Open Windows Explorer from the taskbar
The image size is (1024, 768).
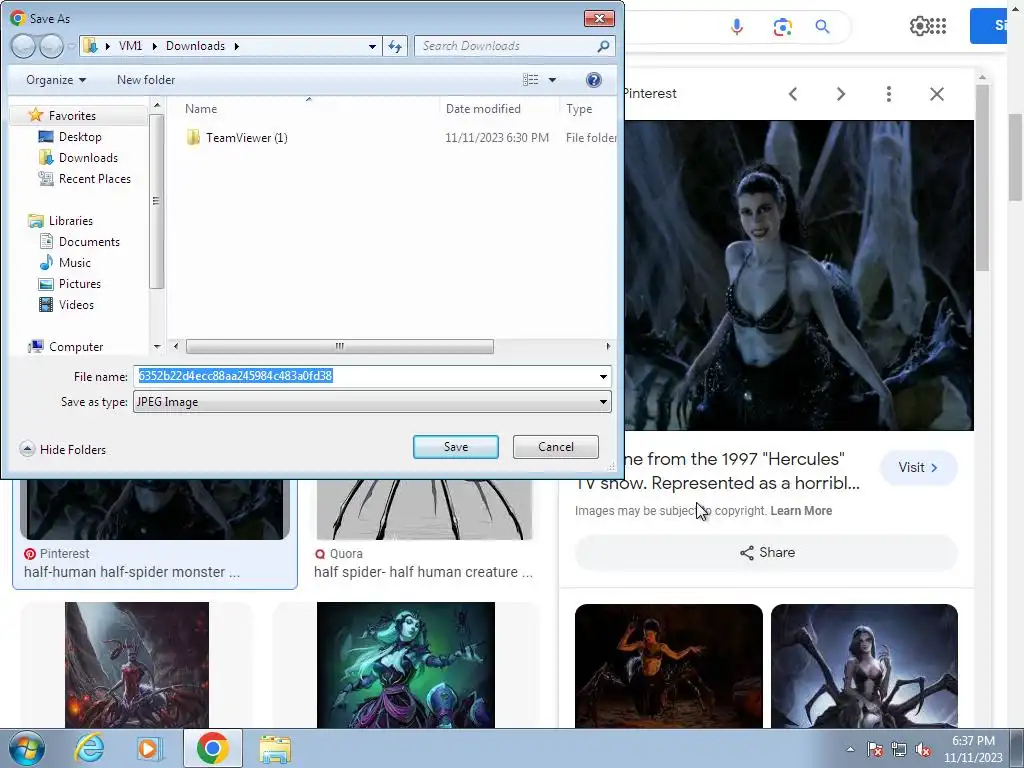point(275,748)
